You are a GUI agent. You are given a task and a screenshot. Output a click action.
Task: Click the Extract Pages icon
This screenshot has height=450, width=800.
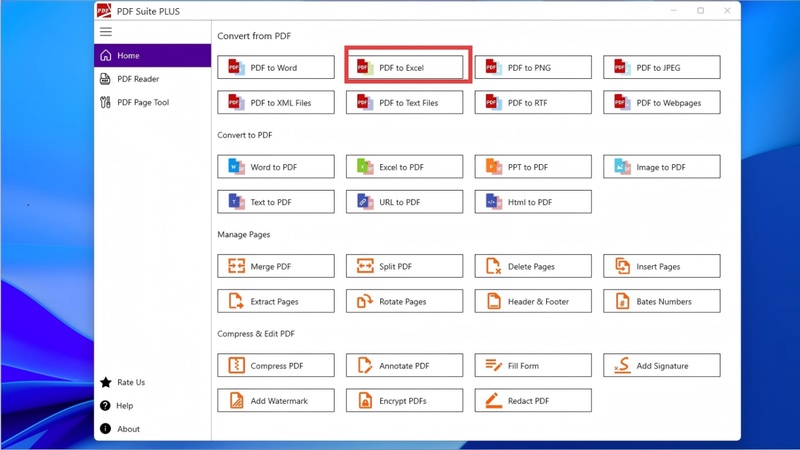[236, 302]
